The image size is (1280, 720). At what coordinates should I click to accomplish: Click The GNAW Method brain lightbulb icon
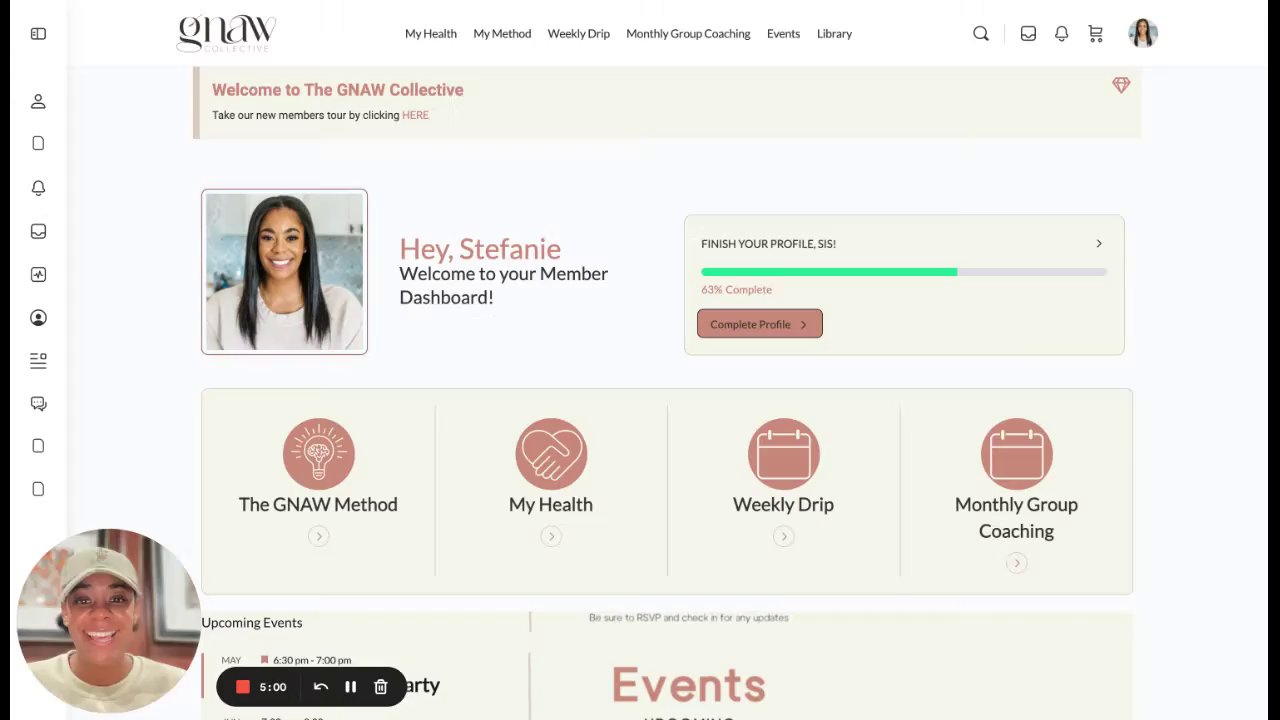tap(319, 454)
